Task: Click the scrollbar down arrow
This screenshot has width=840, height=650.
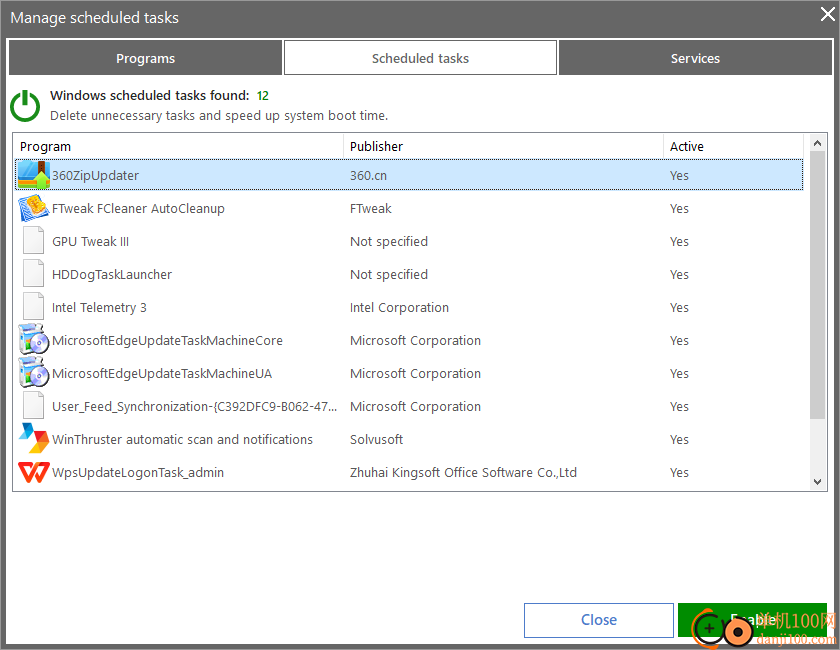Action: [817, 482]
